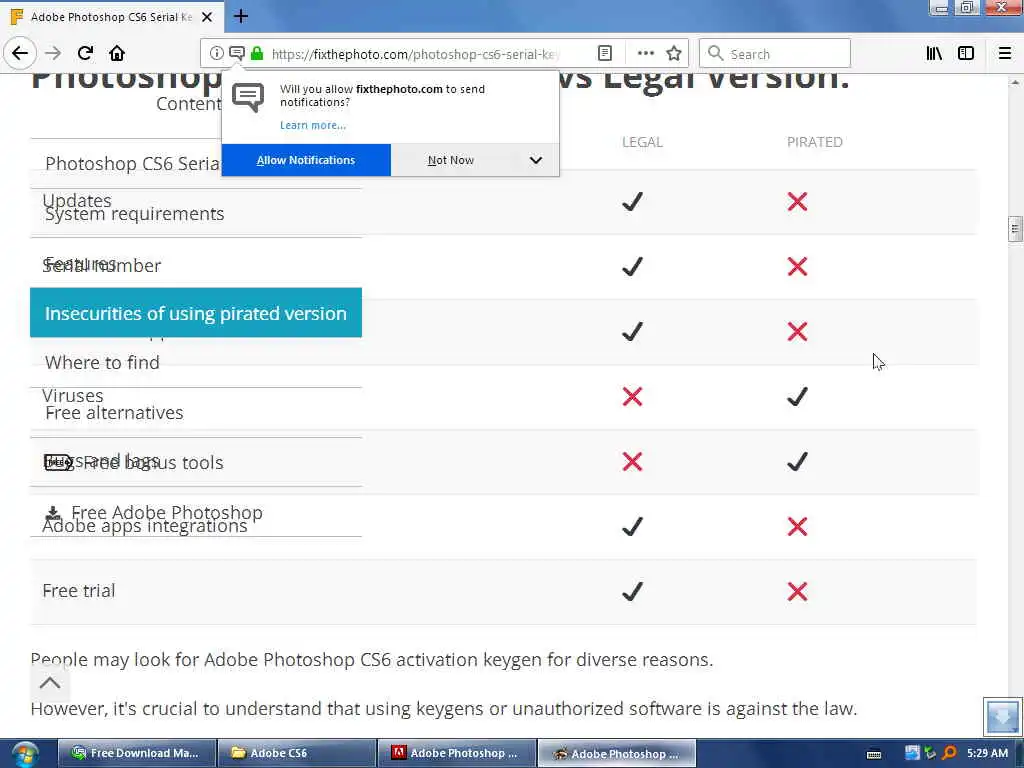Click the Pirated red cross in Free trial row
The image size is (1024, 768).
point(797,592)
